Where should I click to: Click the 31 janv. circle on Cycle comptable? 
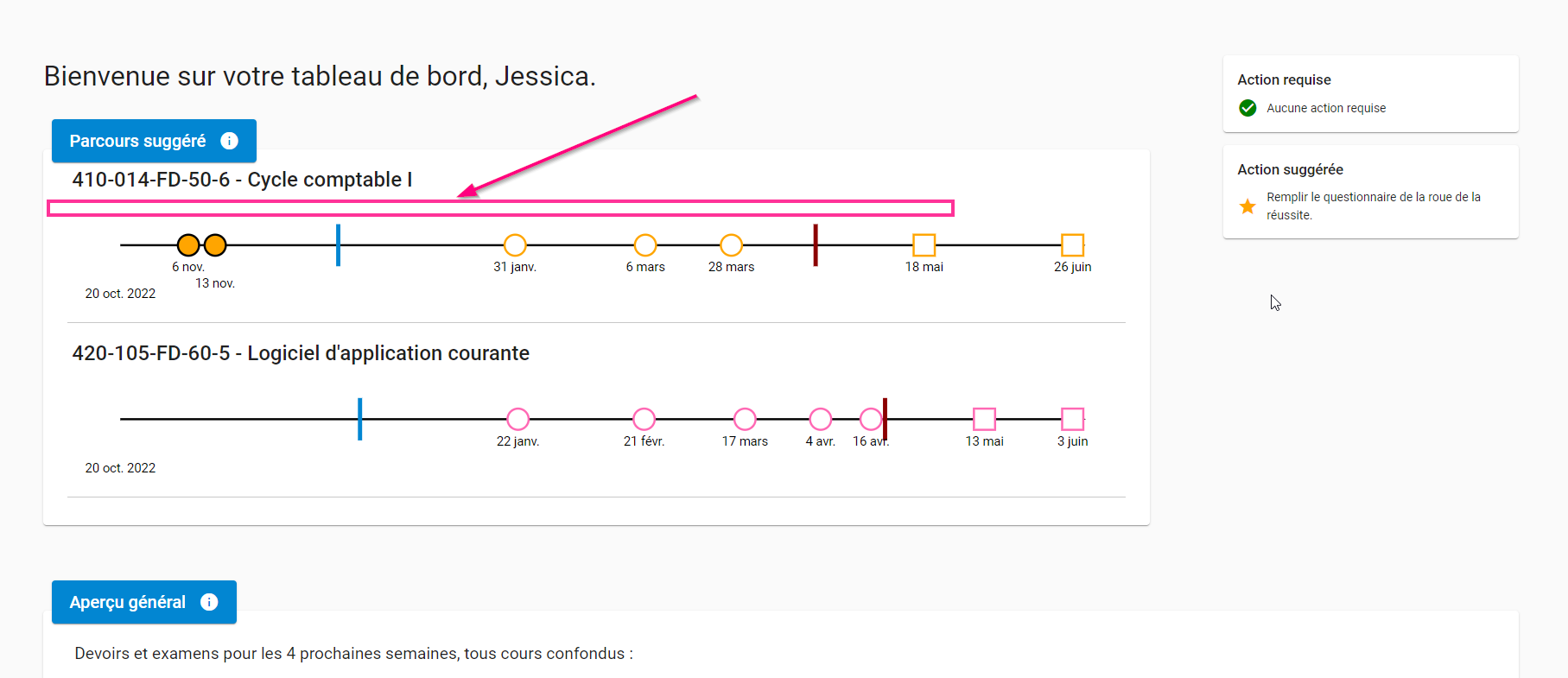click(515, 245)
